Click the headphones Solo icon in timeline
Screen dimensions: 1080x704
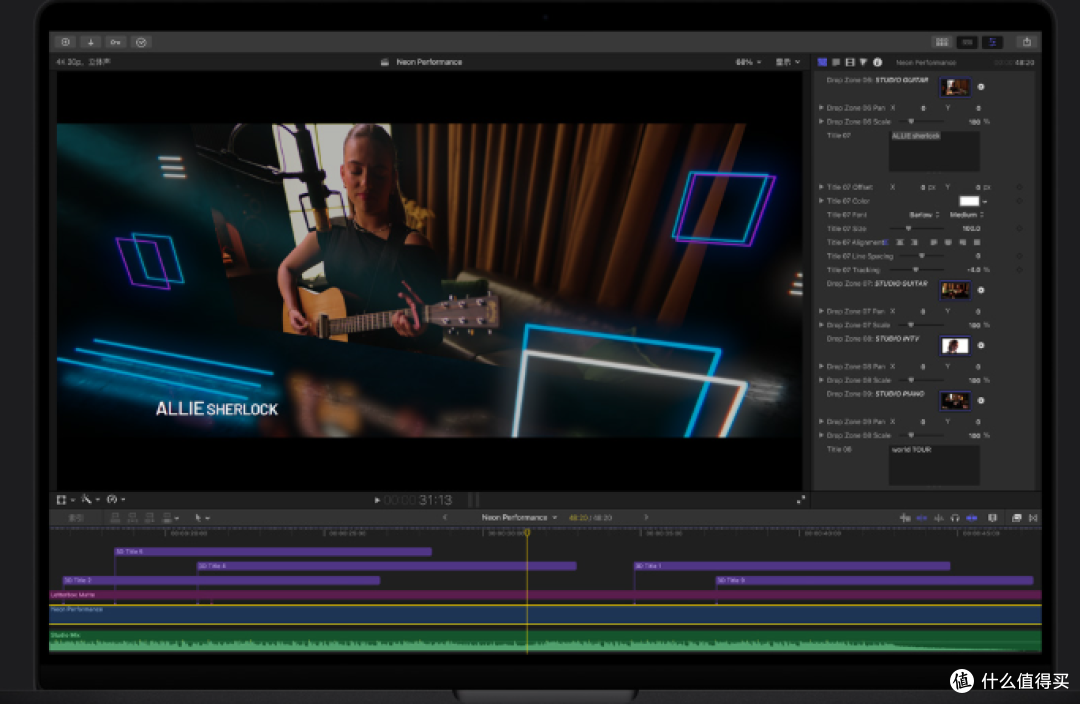coord(955,517)
